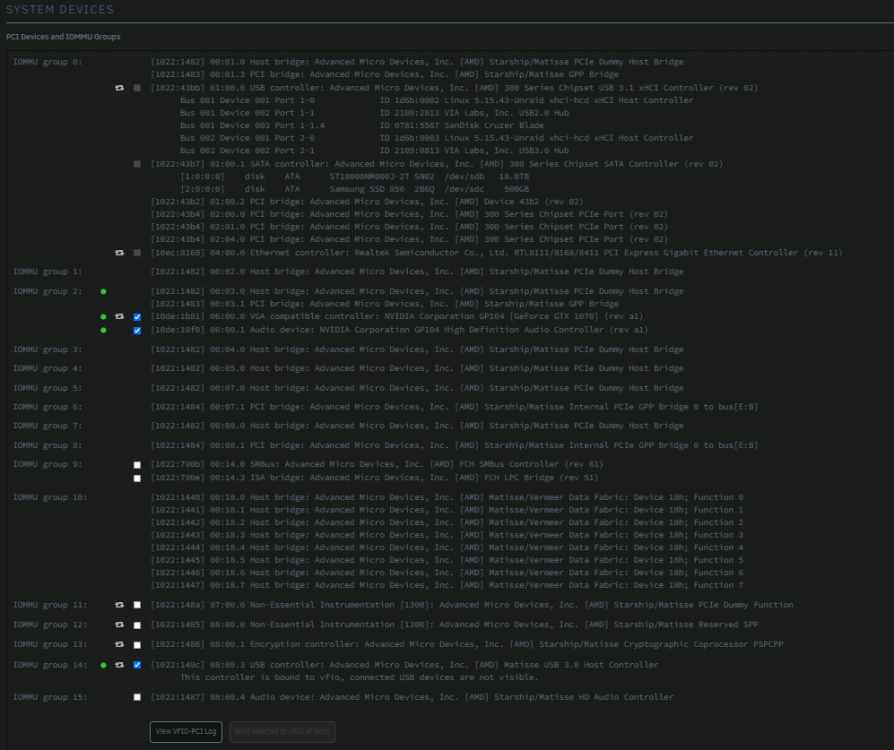This screenshot has width=894, height=750.
Task: Click green dot on 06:00.0 VGA controller row
Action: click(x=103, y=317)
